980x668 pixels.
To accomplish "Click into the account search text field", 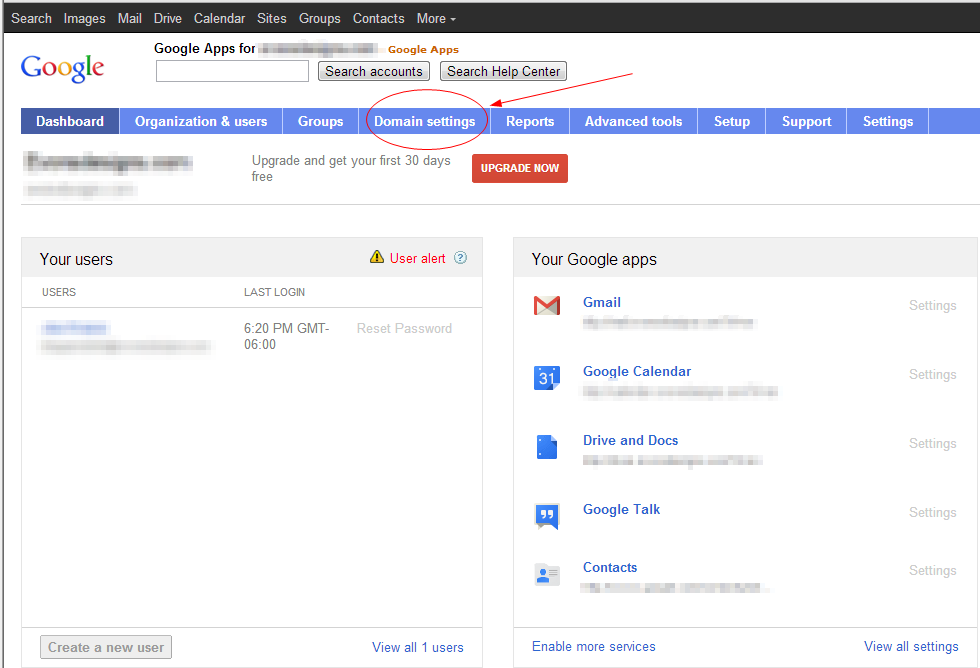I will click(x=232, y=71).
